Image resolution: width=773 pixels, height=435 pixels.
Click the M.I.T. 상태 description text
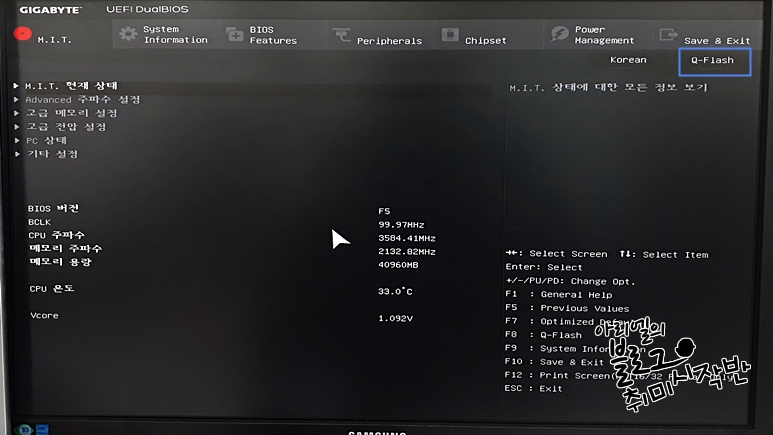click(x=608, y=88)
